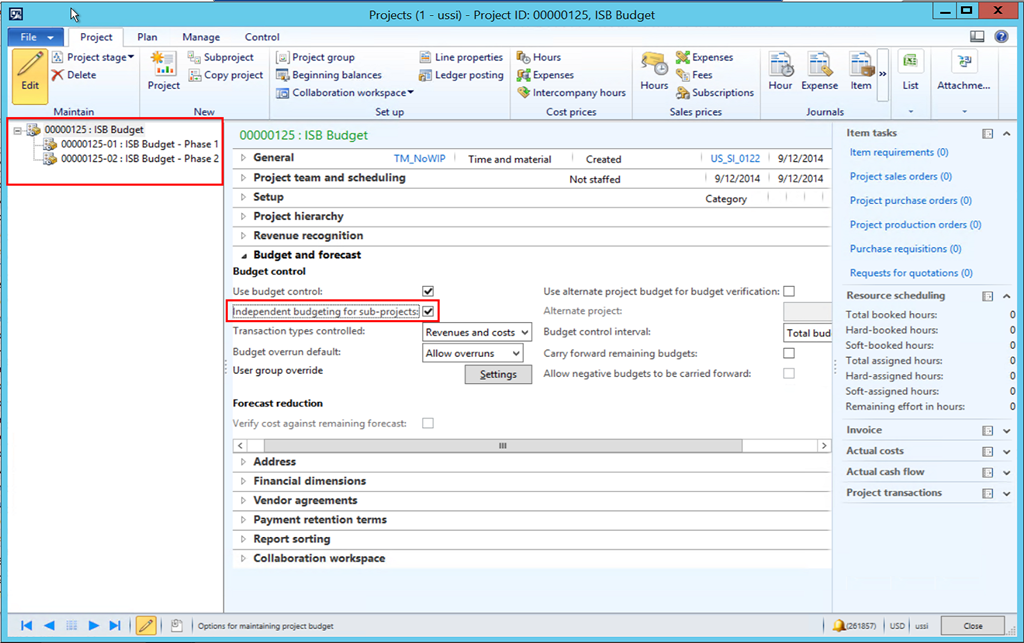This screenshot has height=643, width=1024.
Task: Click the Subscriptions icon in Sales prices
Action: (715, 91)
